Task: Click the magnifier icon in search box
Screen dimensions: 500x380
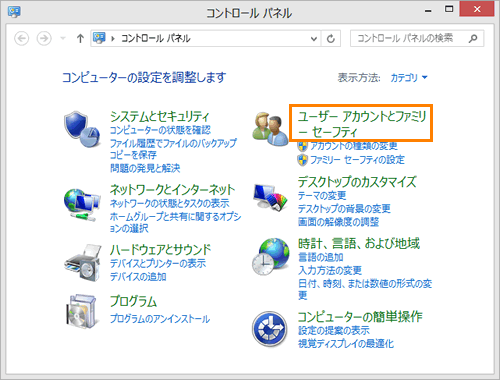Action: (x=473, y=39)
